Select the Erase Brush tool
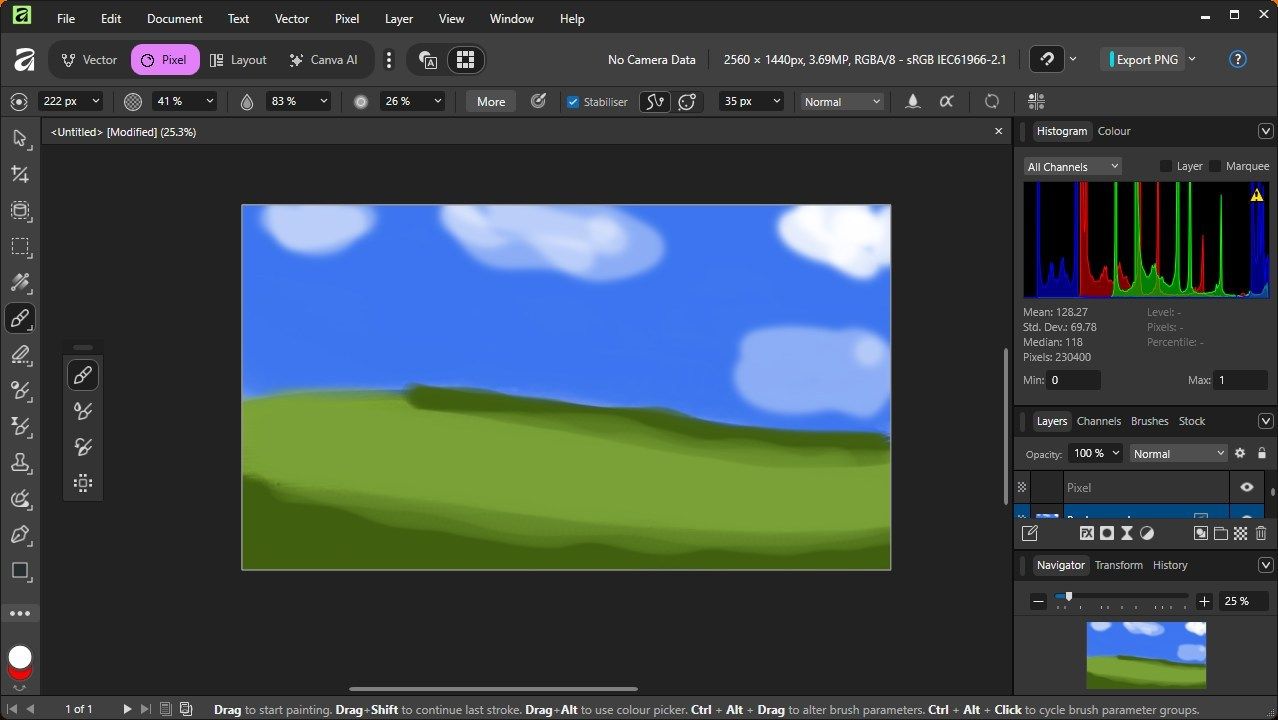The width and height of the screenshot is (1278, 720). pyautogui.click(x=20, y=354)
